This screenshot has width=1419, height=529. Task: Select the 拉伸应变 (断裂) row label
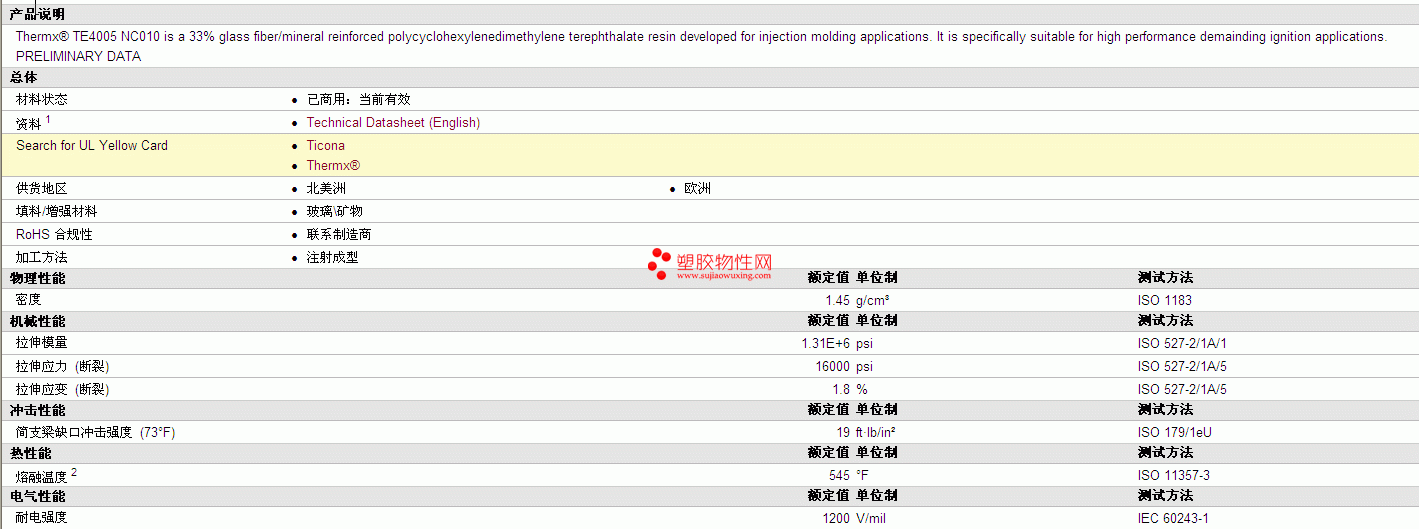point(63,389)
